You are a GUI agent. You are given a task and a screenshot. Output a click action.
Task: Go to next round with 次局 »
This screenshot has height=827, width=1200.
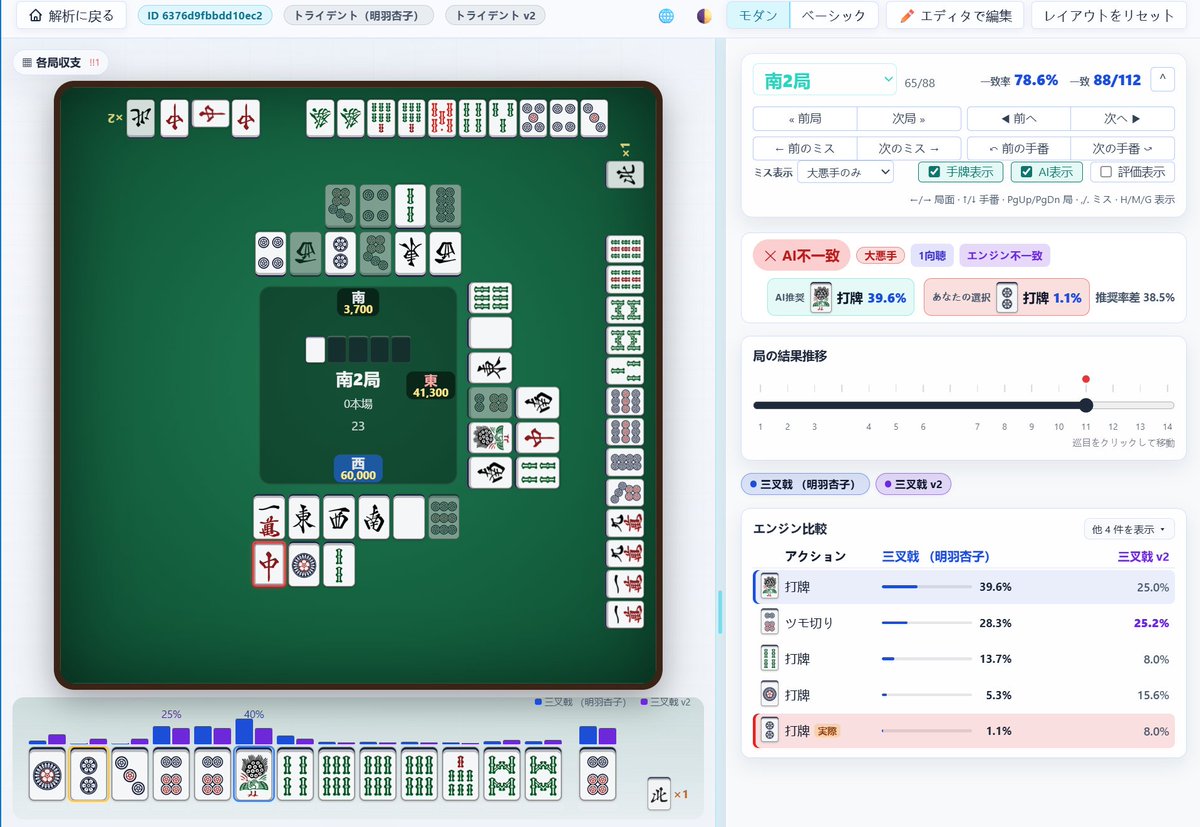pos(909,118)
